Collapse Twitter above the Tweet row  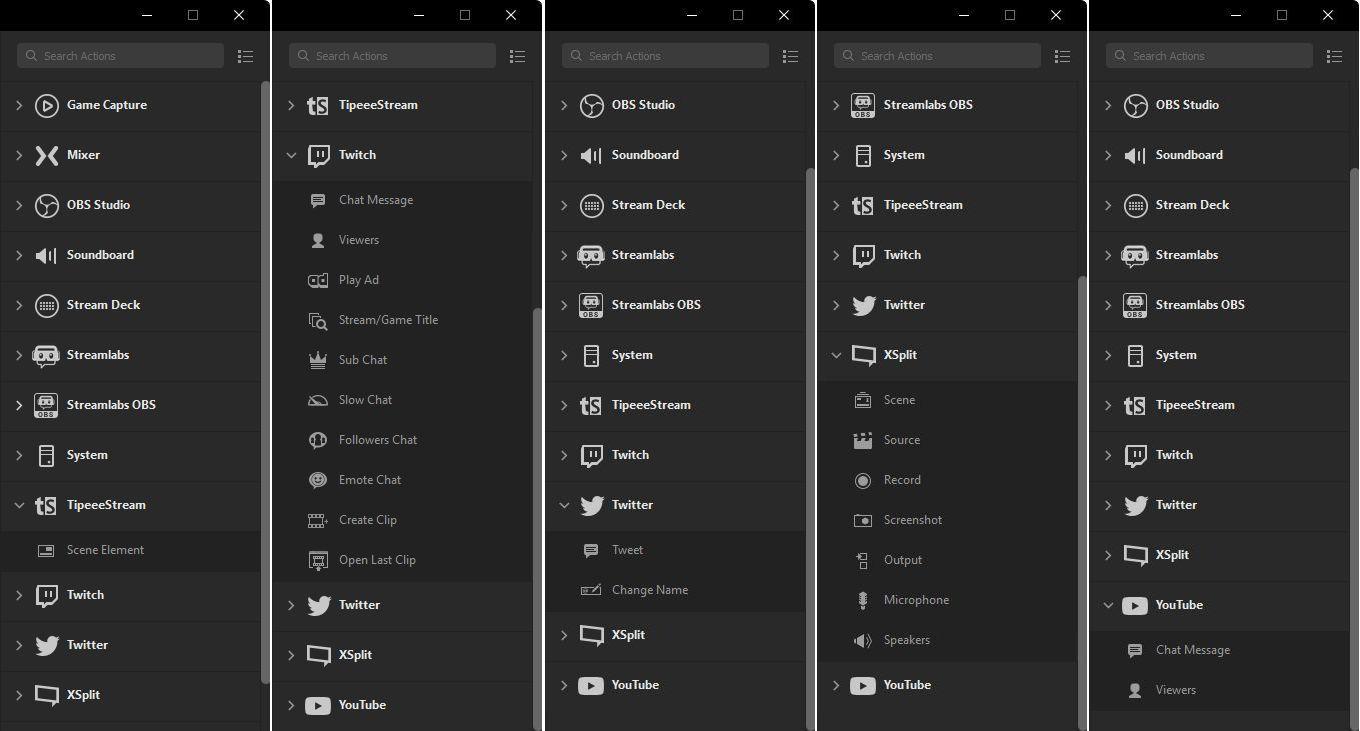(x=564, y=505)
